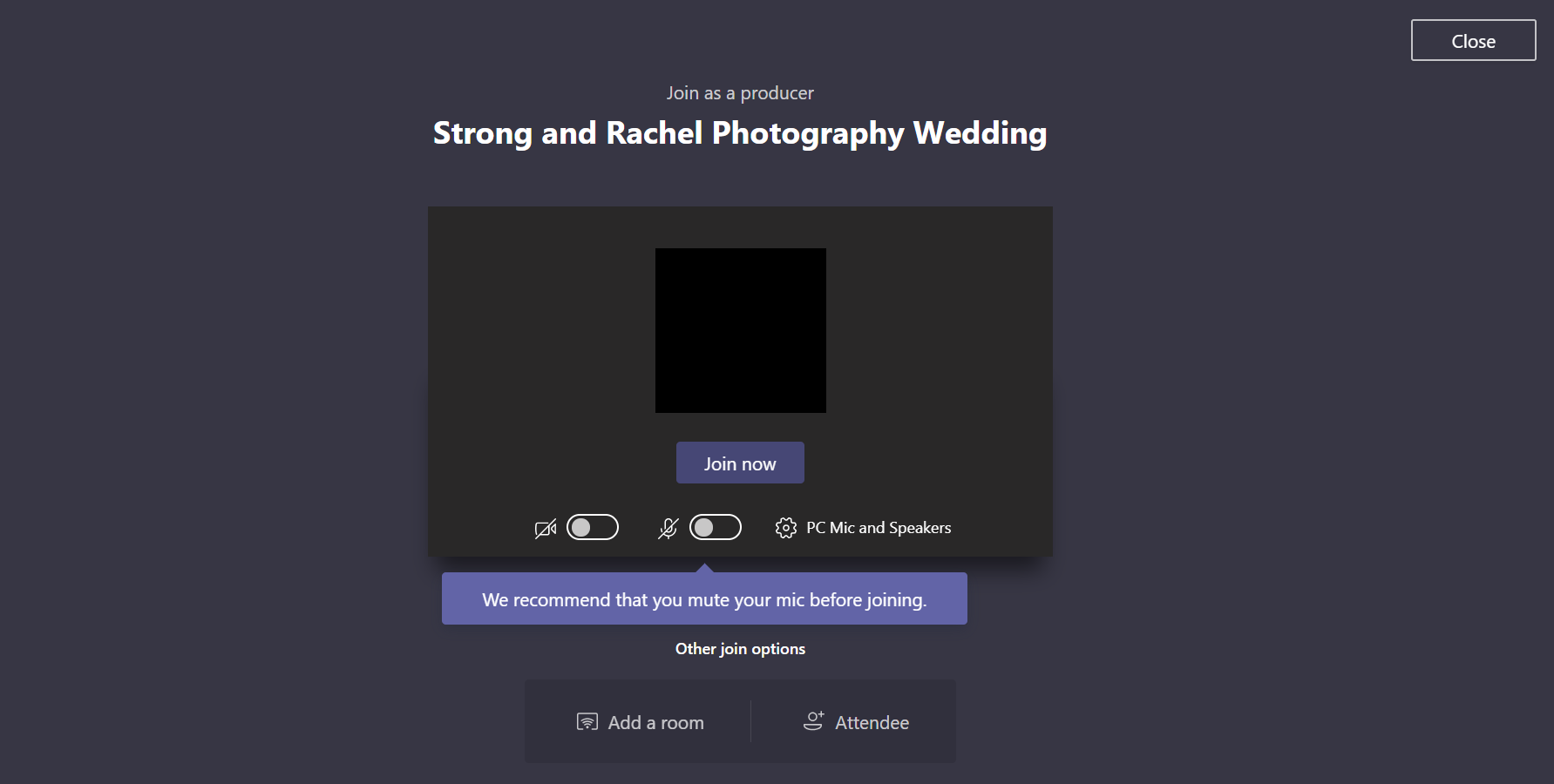The height and width of the screenshot is (784, 1554).
Task: Click the mute mic recommendation tooltip
Action: tap(704, 598)
